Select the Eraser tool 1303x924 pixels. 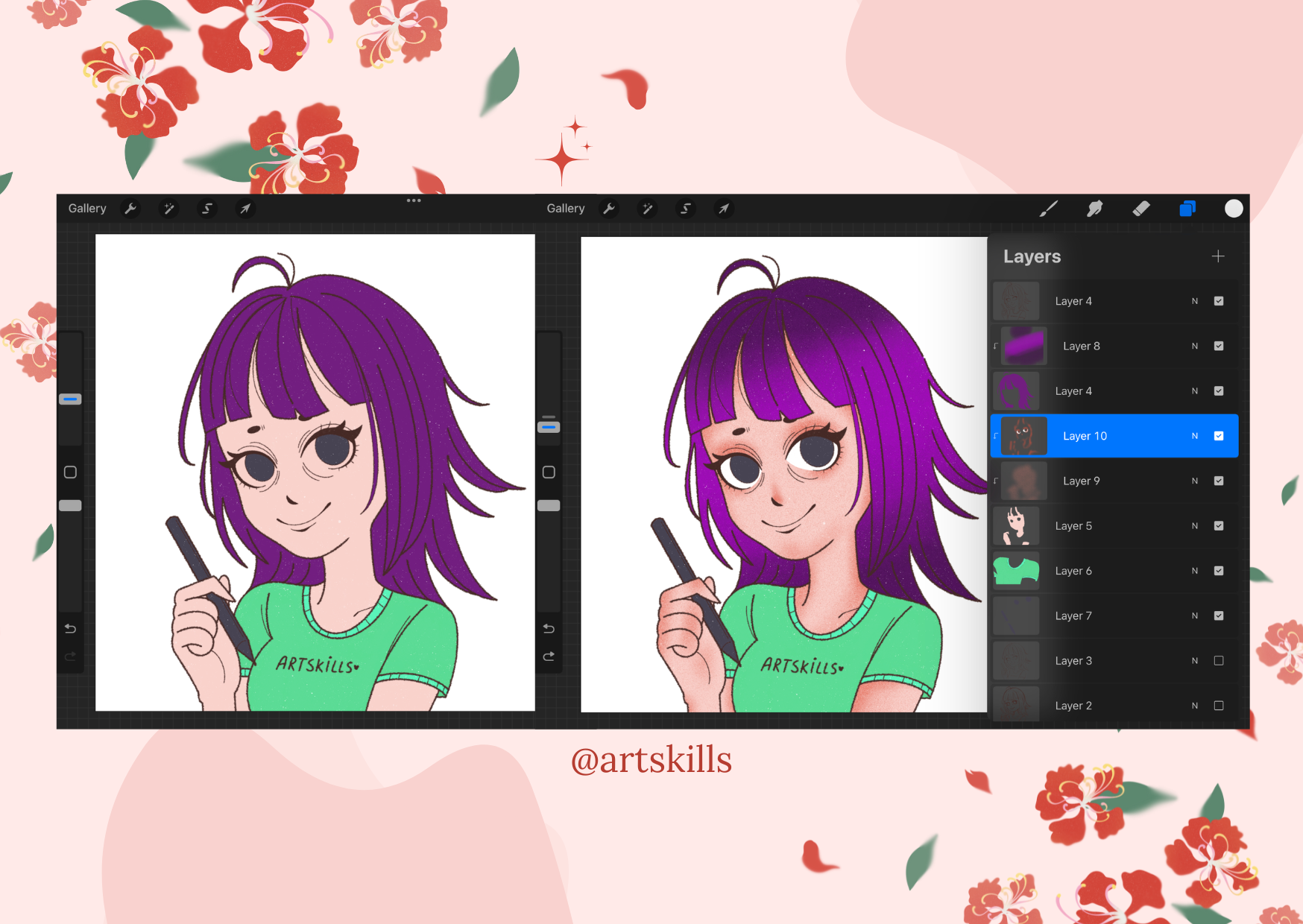pos(1141,209)
